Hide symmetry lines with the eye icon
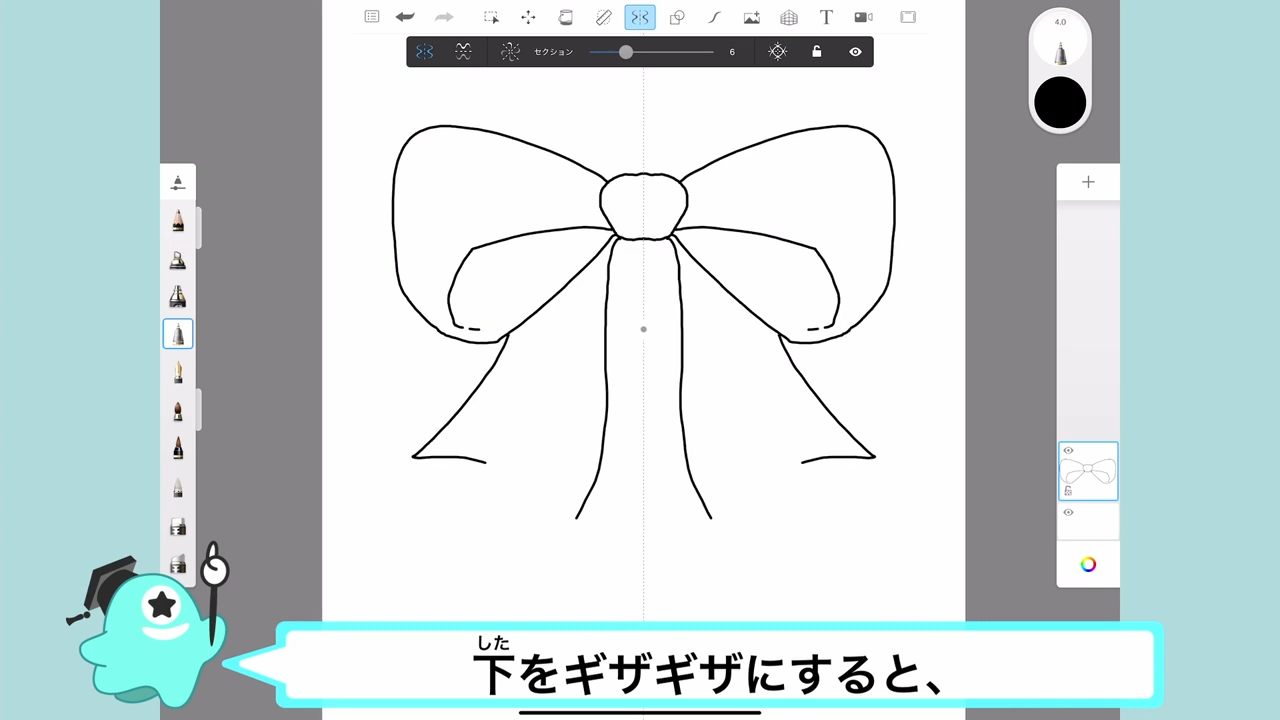This screenshot has width=1280, height=720. point(855,52)
